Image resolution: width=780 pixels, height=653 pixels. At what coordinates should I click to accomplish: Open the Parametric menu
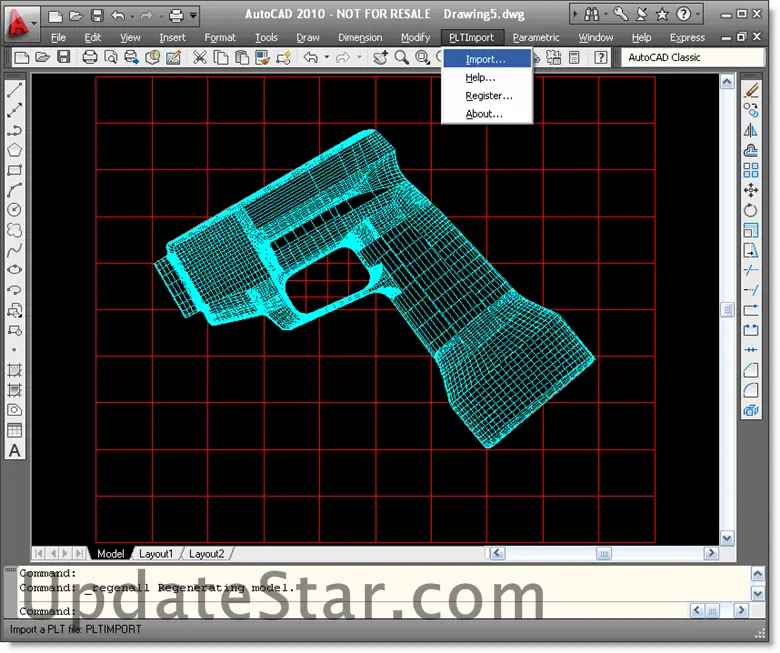tap(536, 37)
